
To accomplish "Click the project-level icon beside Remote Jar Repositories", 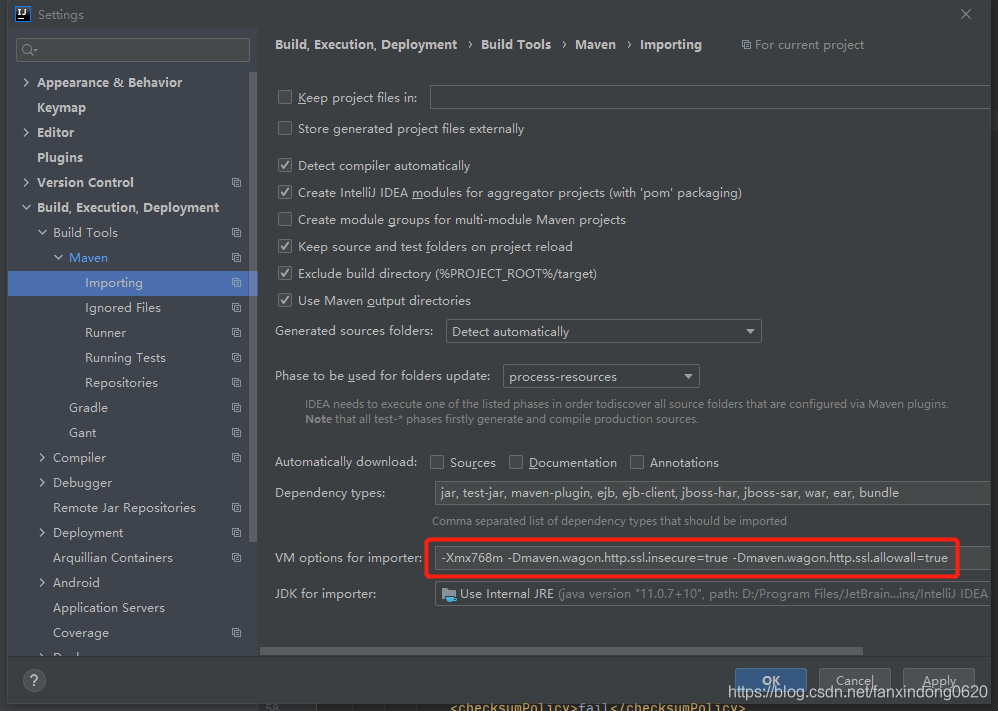I will point(236,508).
